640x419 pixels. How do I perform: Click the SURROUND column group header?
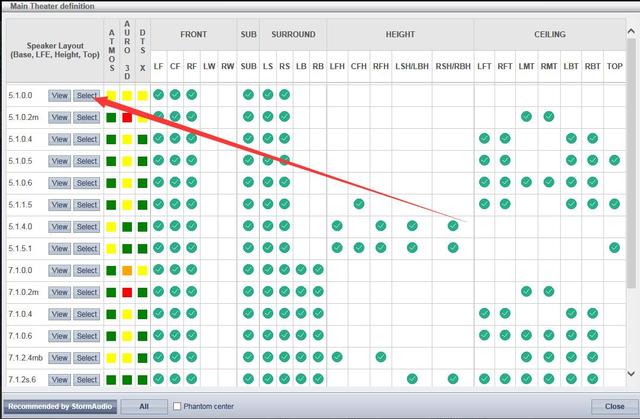click(293, 35)
